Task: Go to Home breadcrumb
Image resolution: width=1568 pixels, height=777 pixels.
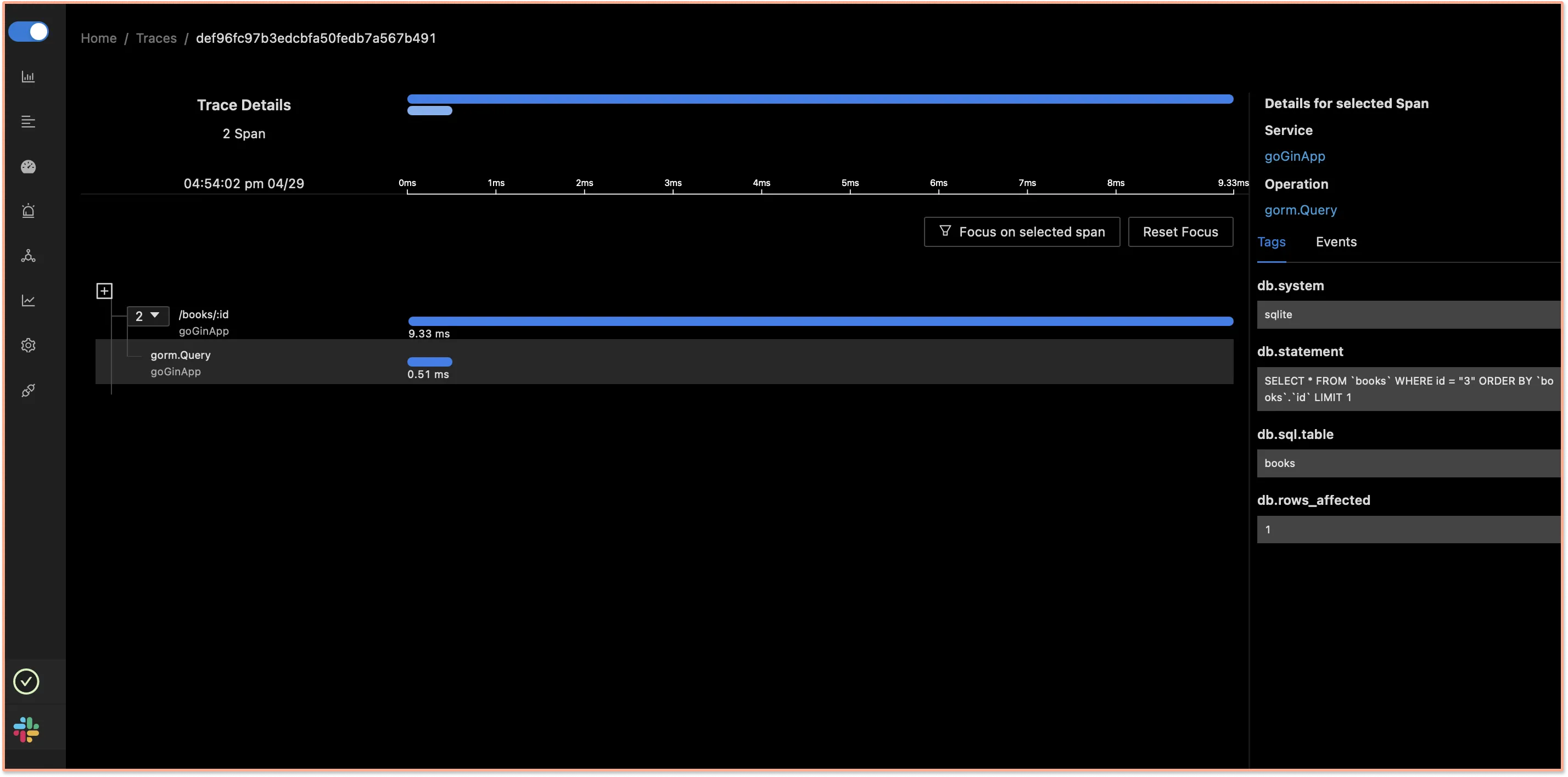Action: click(x=99, y=38)
